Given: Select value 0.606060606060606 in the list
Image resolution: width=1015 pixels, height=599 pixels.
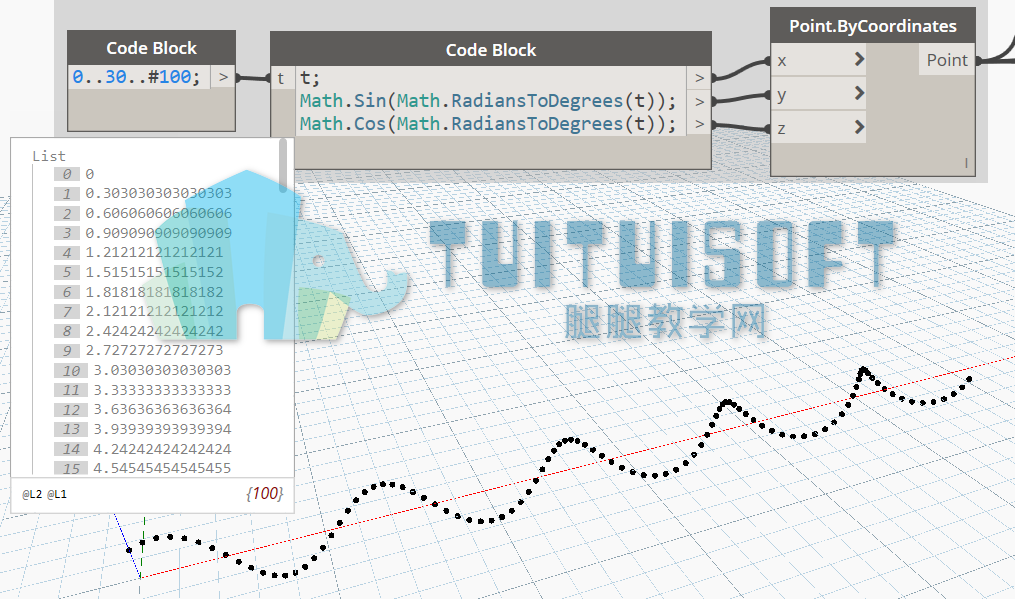Looking at the screenshot, I should click(159, 213).
